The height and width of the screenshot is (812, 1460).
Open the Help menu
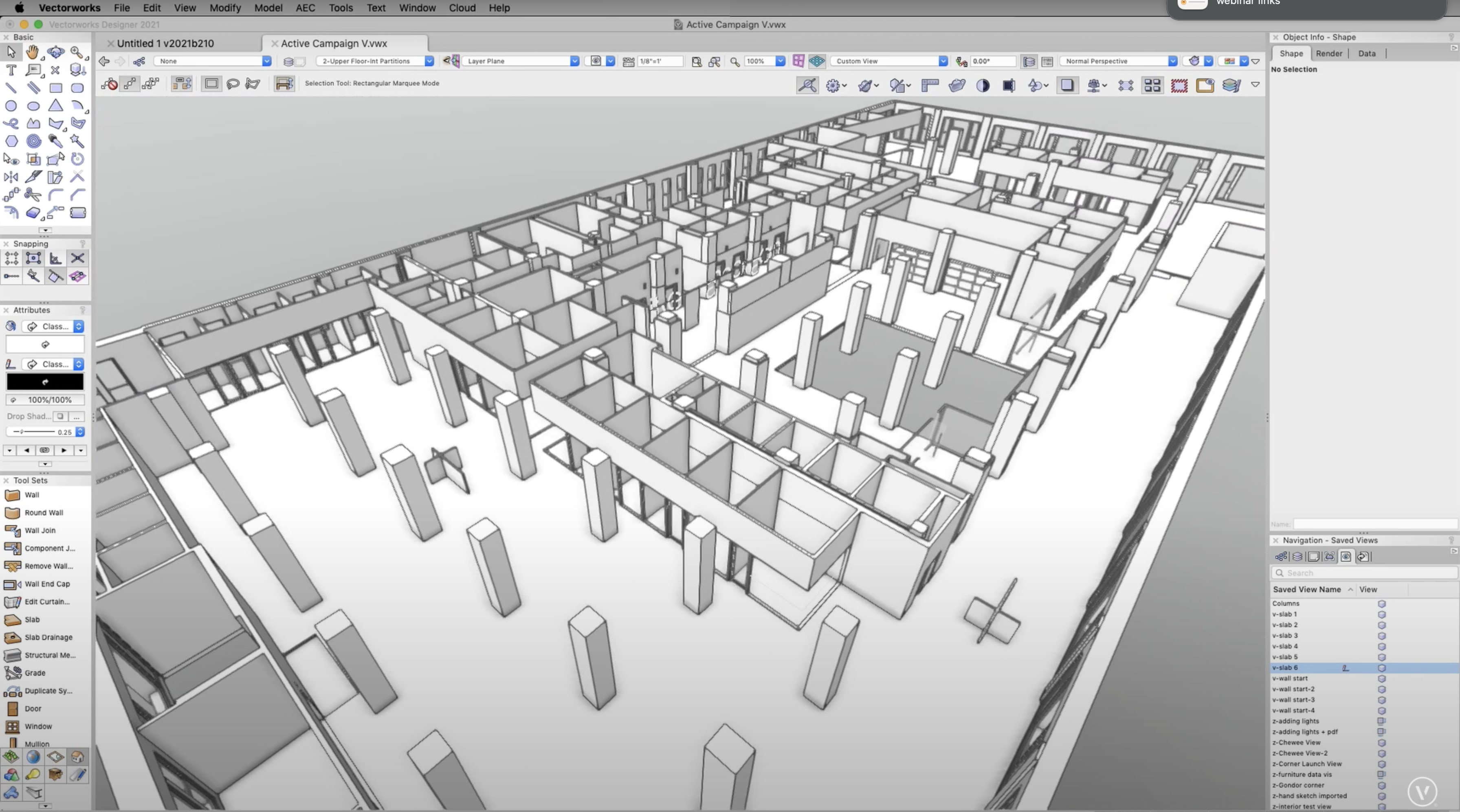click(499, 8)
